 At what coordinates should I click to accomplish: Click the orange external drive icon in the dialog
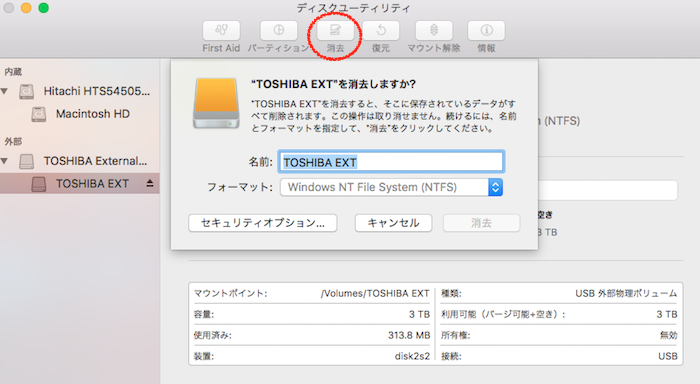216,104
